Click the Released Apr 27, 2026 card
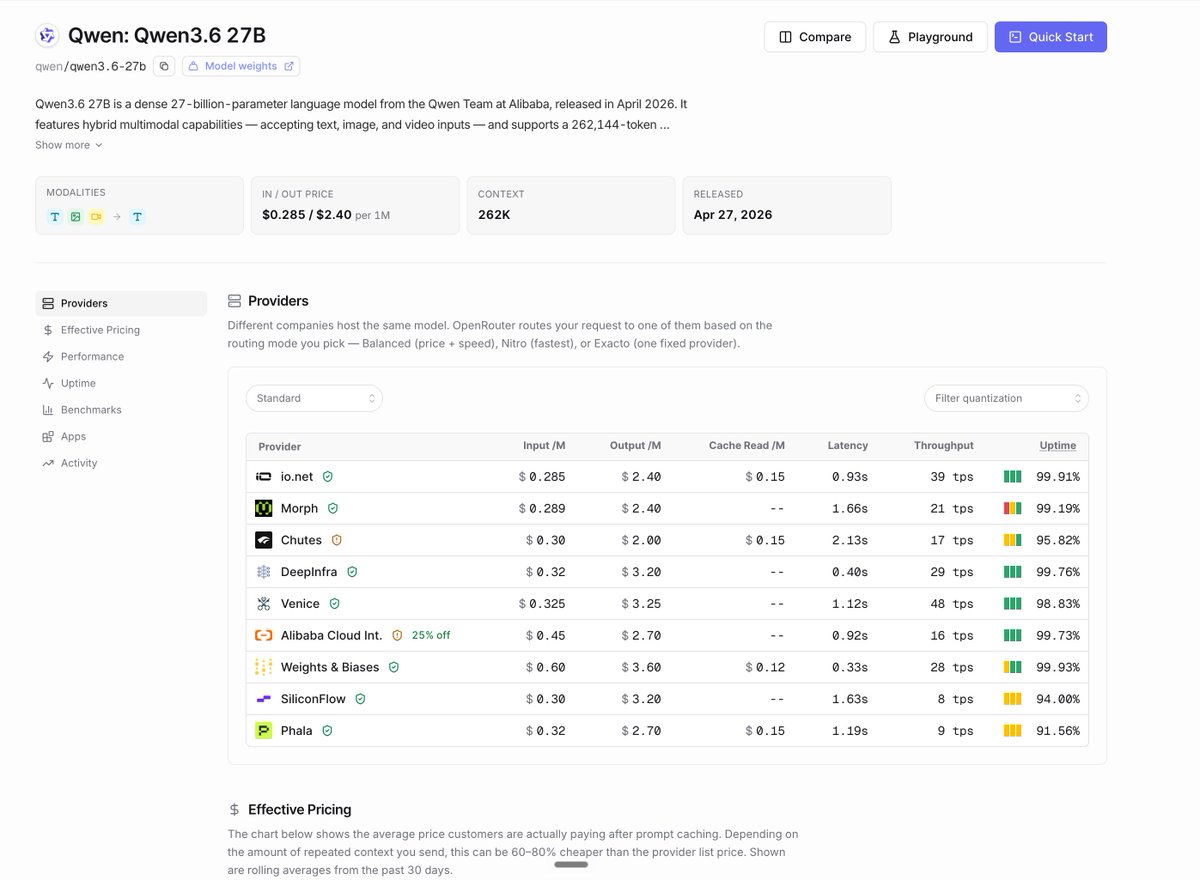Viewport: 1200px width, 880px height. click(x=787, y=206)
